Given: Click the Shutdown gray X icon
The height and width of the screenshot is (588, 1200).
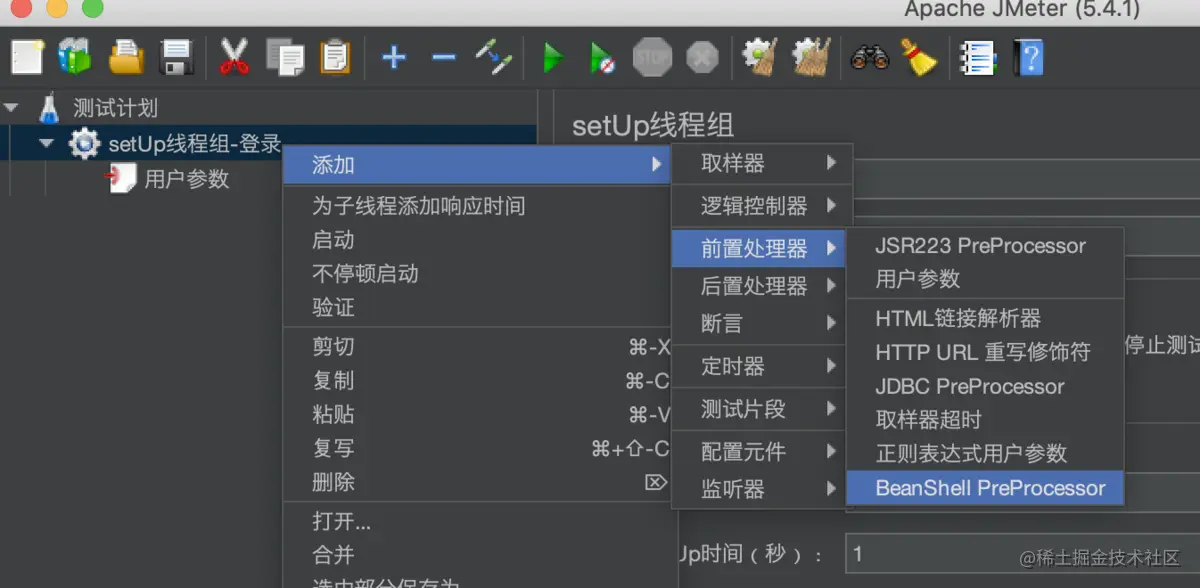Looking at the screenshot, I should point(702,57).
